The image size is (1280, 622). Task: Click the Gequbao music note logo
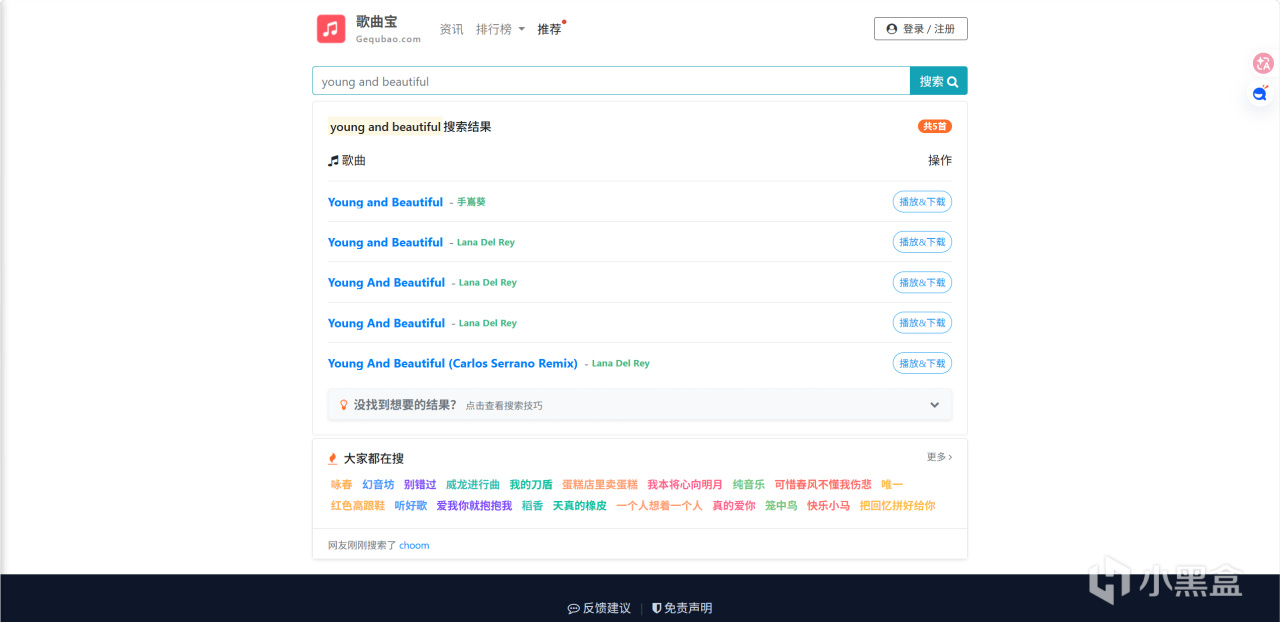pyautogui.click(x=331, y=29)
